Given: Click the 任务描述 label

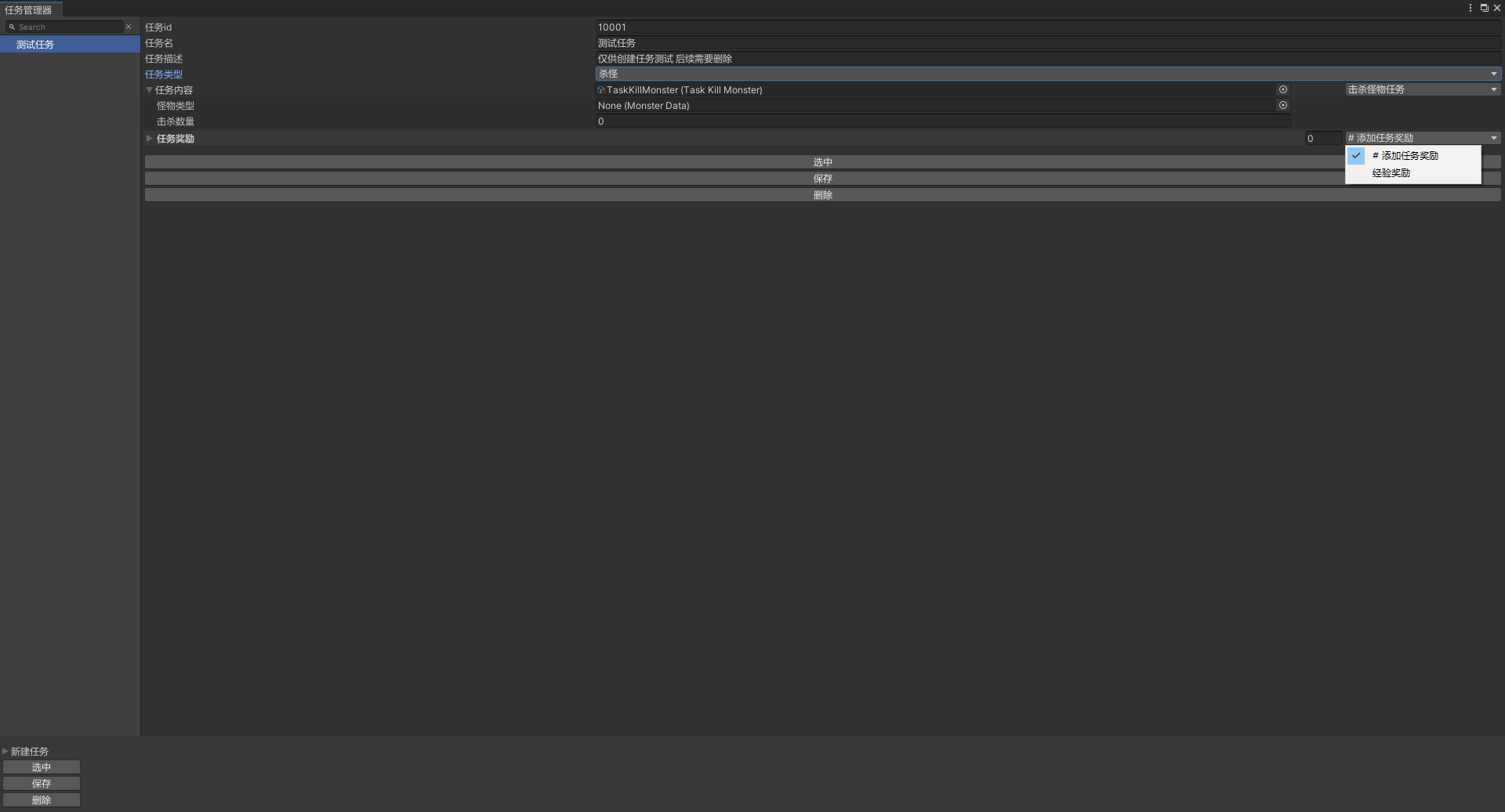Looking at the screenshot, I should (164, 59).
